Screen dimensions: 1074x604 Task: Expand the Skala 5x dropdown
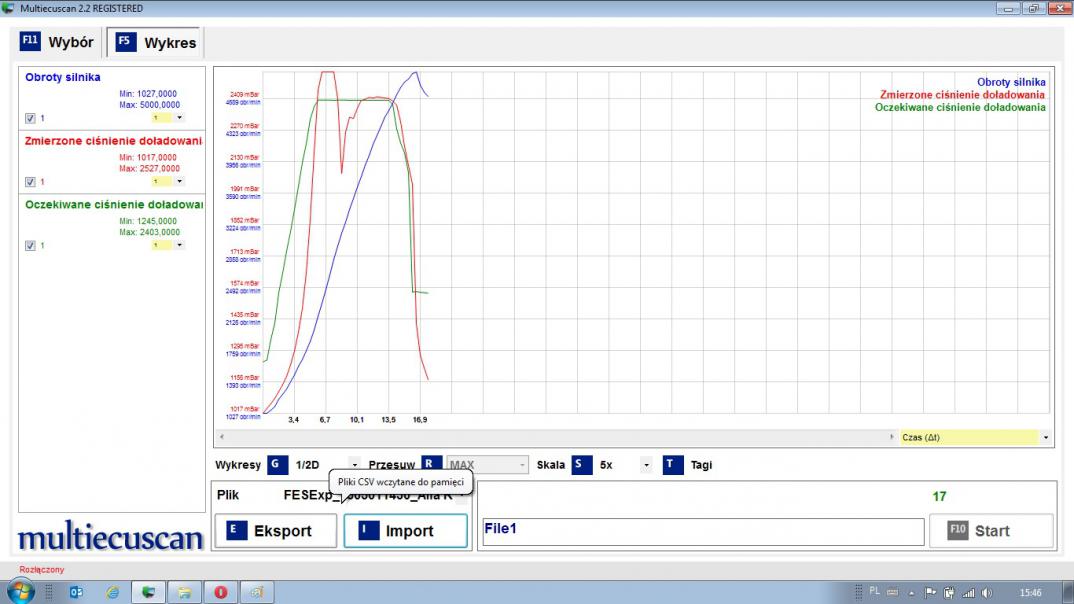coord(645,465)
